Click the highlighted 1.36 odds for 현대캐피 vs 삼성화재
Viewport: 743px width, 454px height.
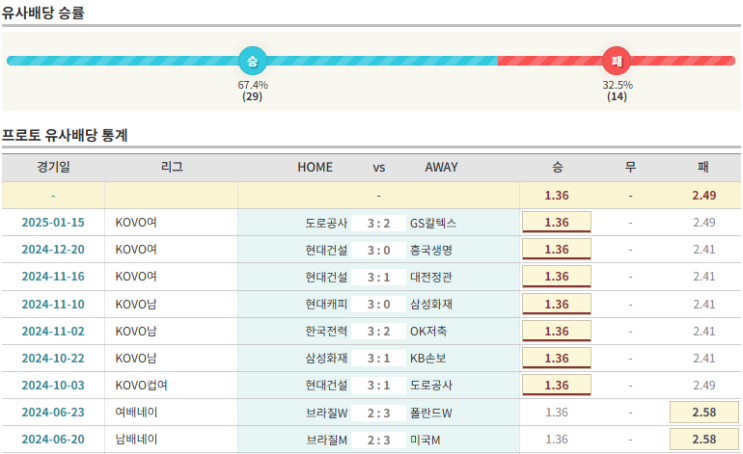(x=556, y=304)
